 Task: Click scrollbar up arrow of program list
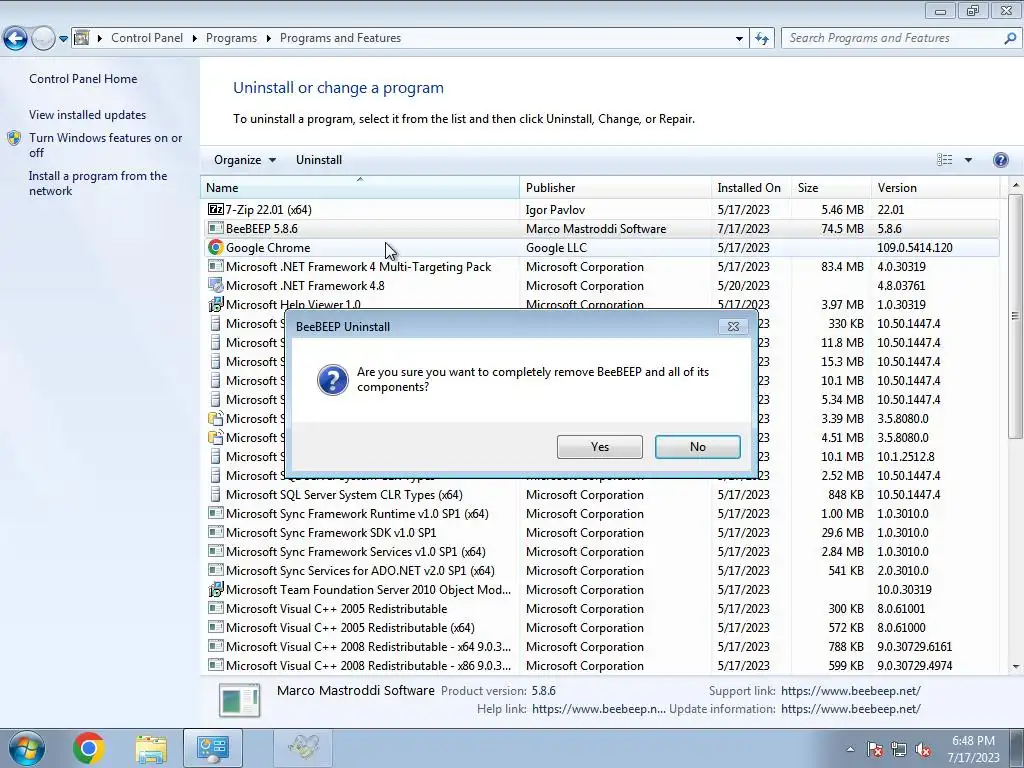(x=1016, y=186)
